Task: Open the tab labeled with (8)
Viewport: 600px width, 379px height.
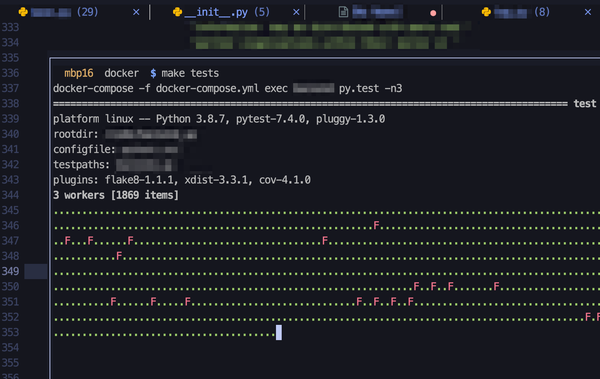Action: point(521,12)
